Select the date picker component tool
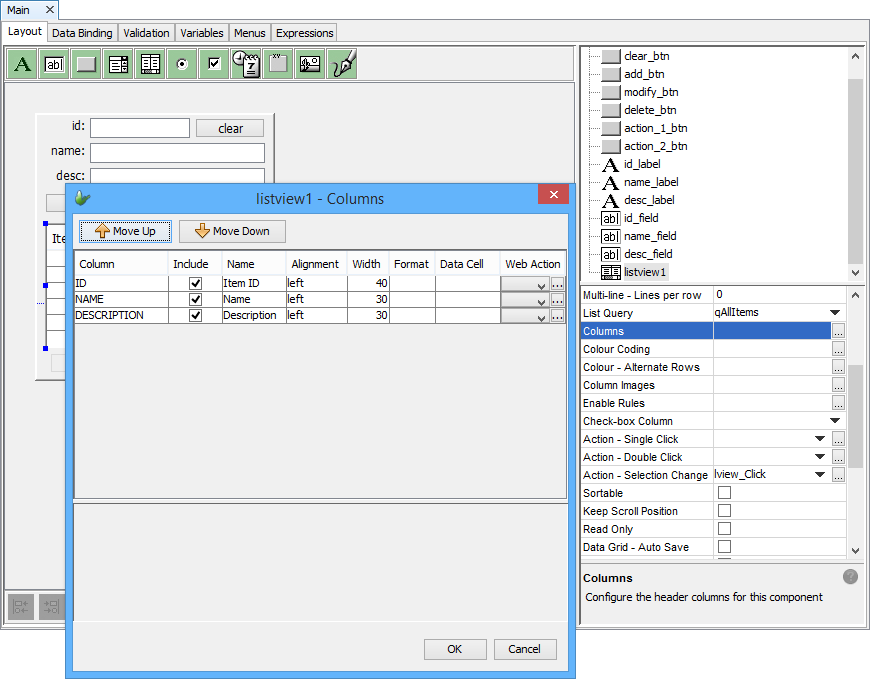The width and height of the screenshot is (870, 679). [246, 64]
